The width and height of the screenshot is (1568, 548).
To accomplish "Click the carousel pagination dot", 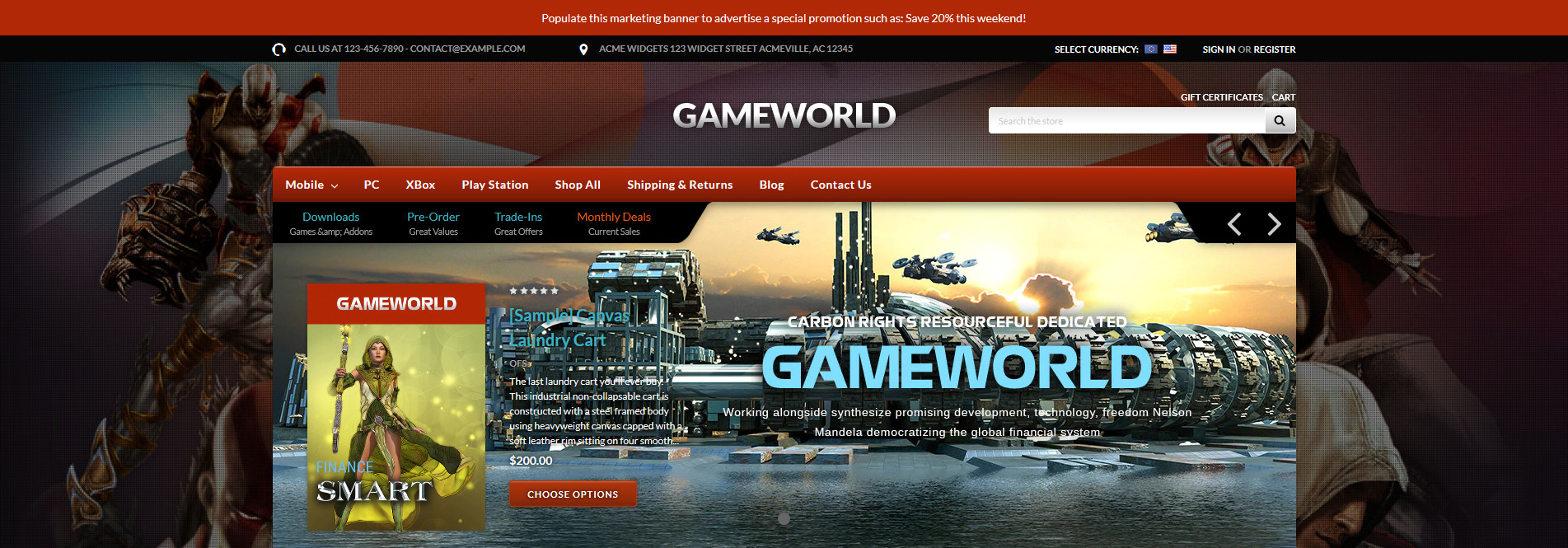I will pyautogui.click(x=784, y=518).
